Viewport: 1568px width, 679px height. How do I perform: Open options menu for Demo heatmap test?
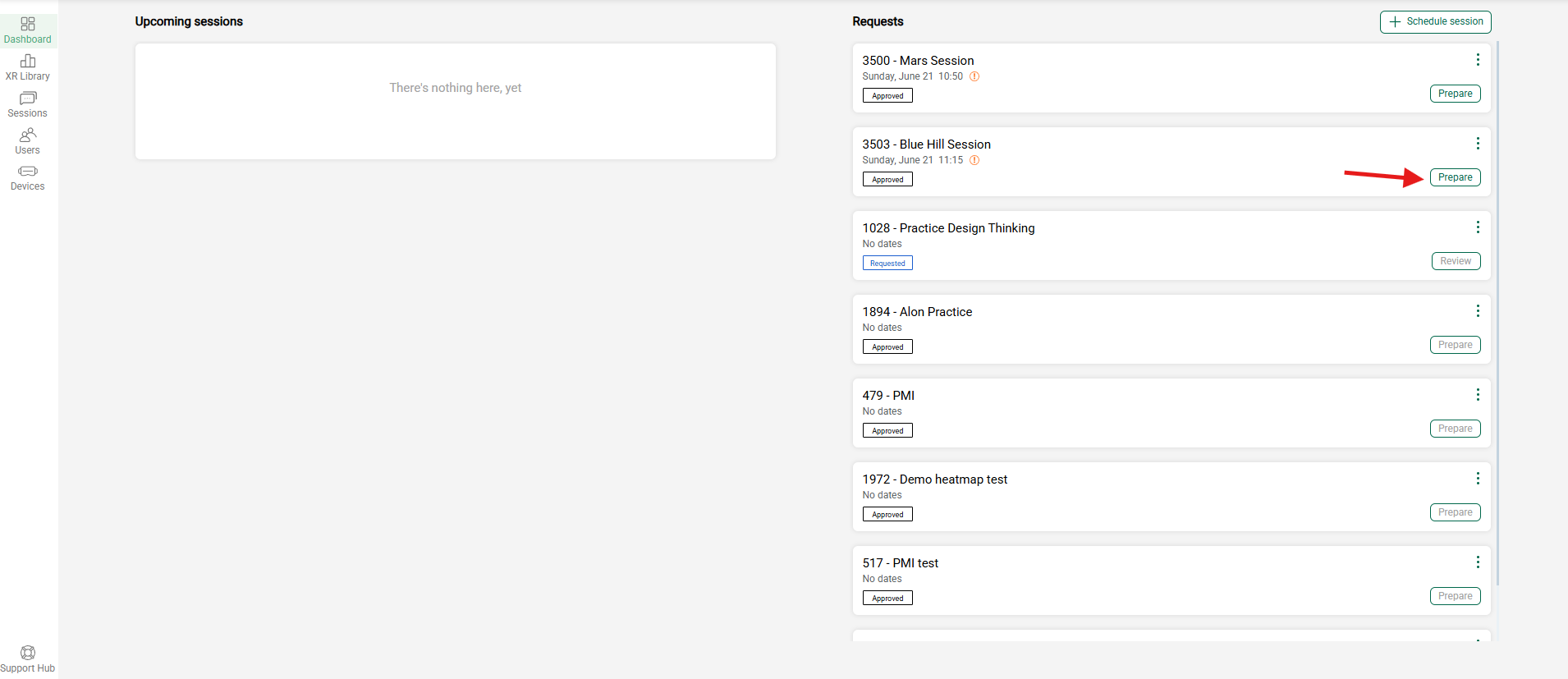pyautogui.click(x=1478, y=479)
